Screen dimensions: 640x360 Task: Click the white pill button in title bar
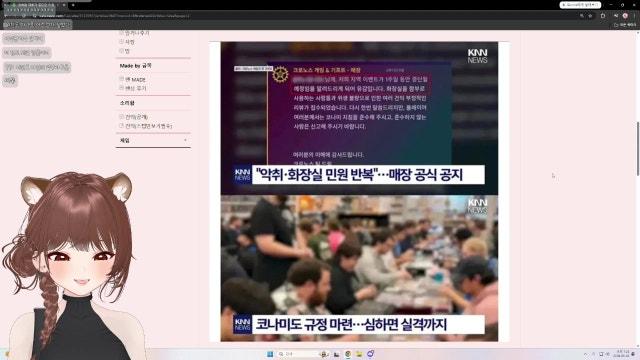coord(580,5)
